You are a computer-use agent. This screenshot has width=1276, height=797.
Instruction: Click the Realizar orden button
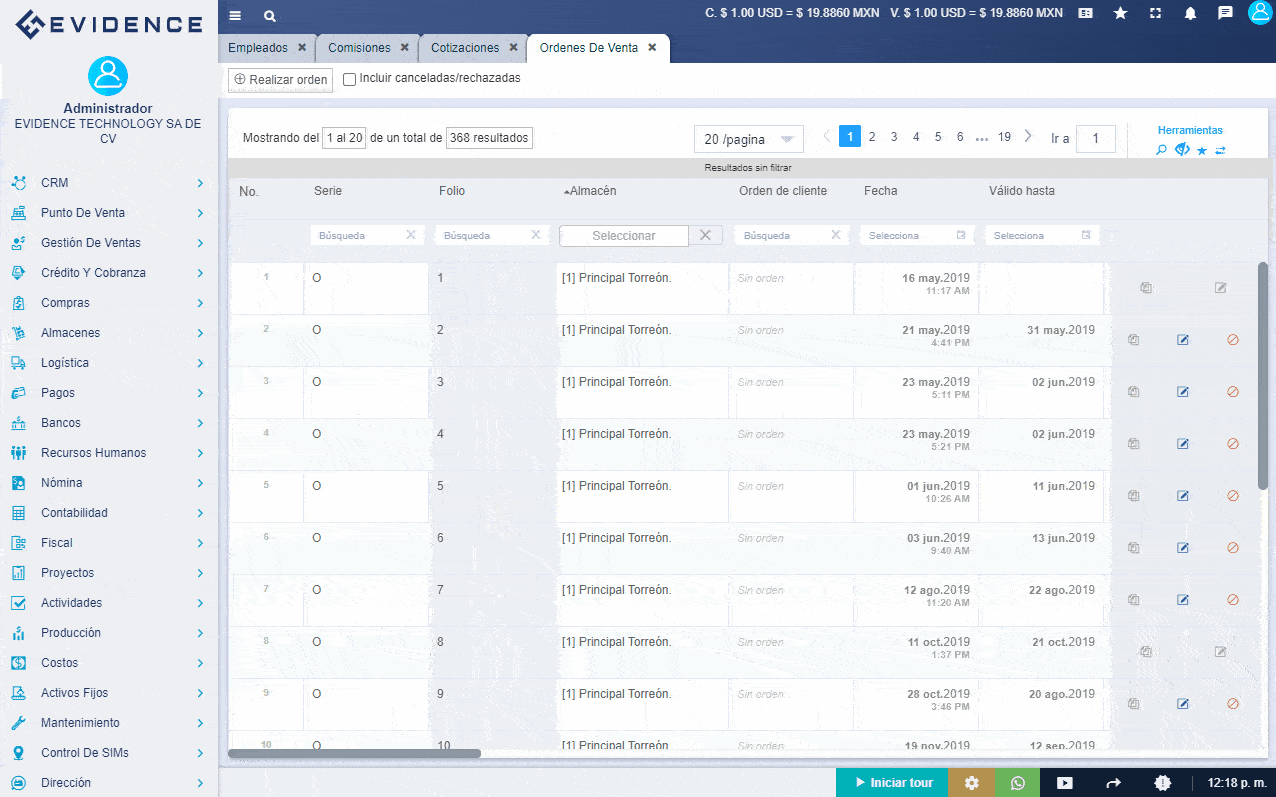[280, 80]
